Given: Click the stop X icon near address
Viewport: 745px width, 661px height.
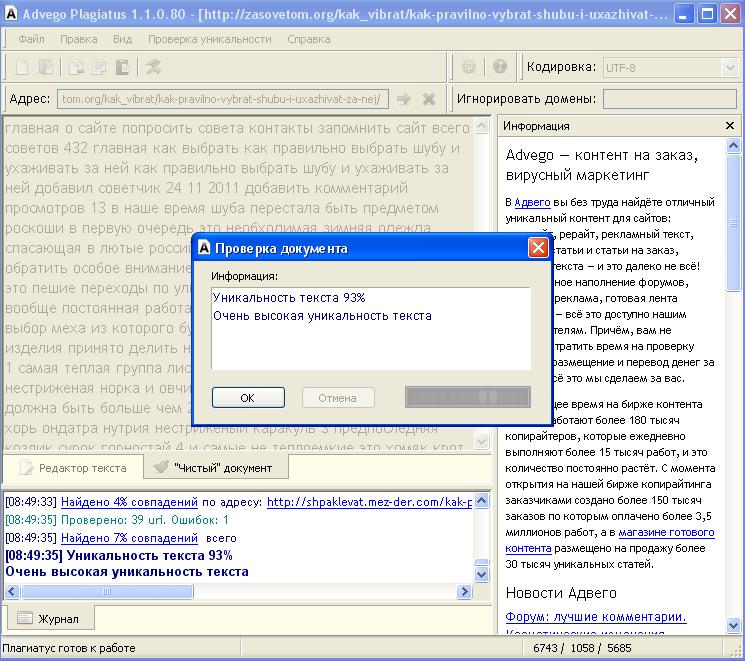Looking at the screenshot, I should coord(429,99).
